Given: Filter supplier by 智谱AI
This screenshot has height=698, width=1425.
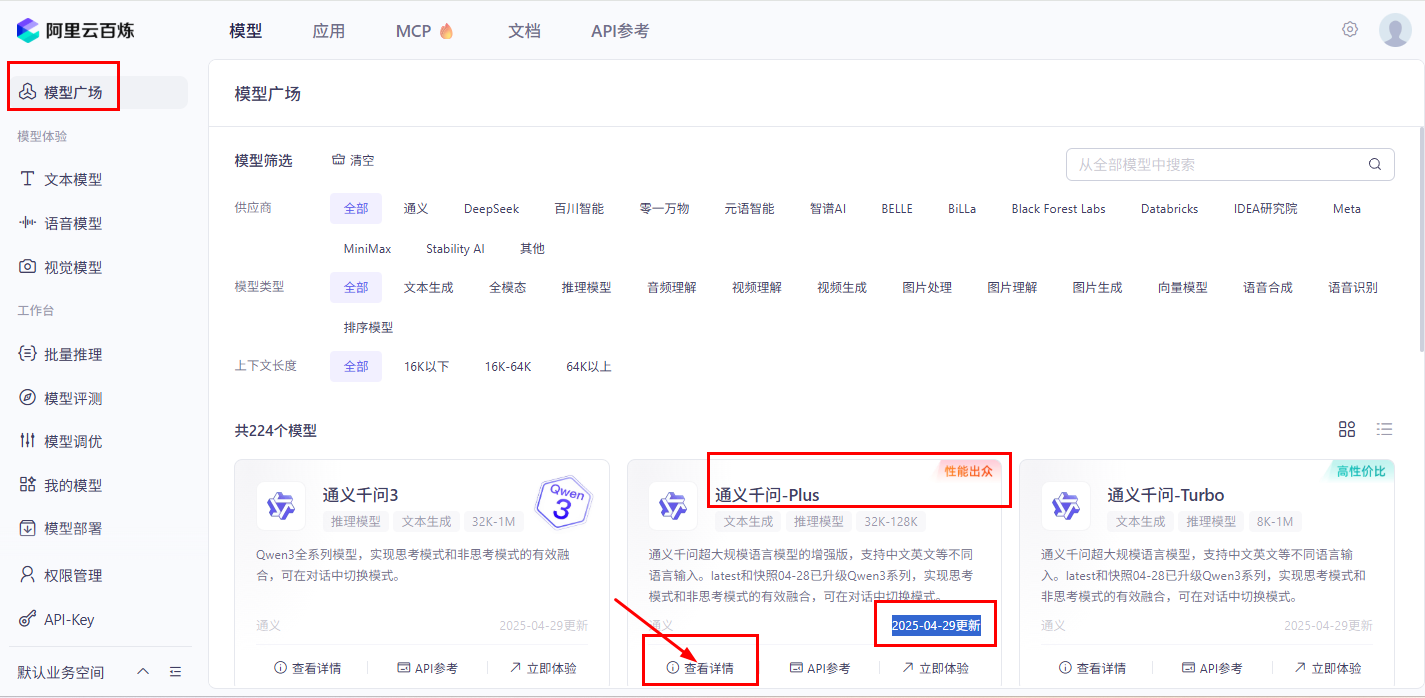Looking at the screenshot, I should [x=828, y=209].
